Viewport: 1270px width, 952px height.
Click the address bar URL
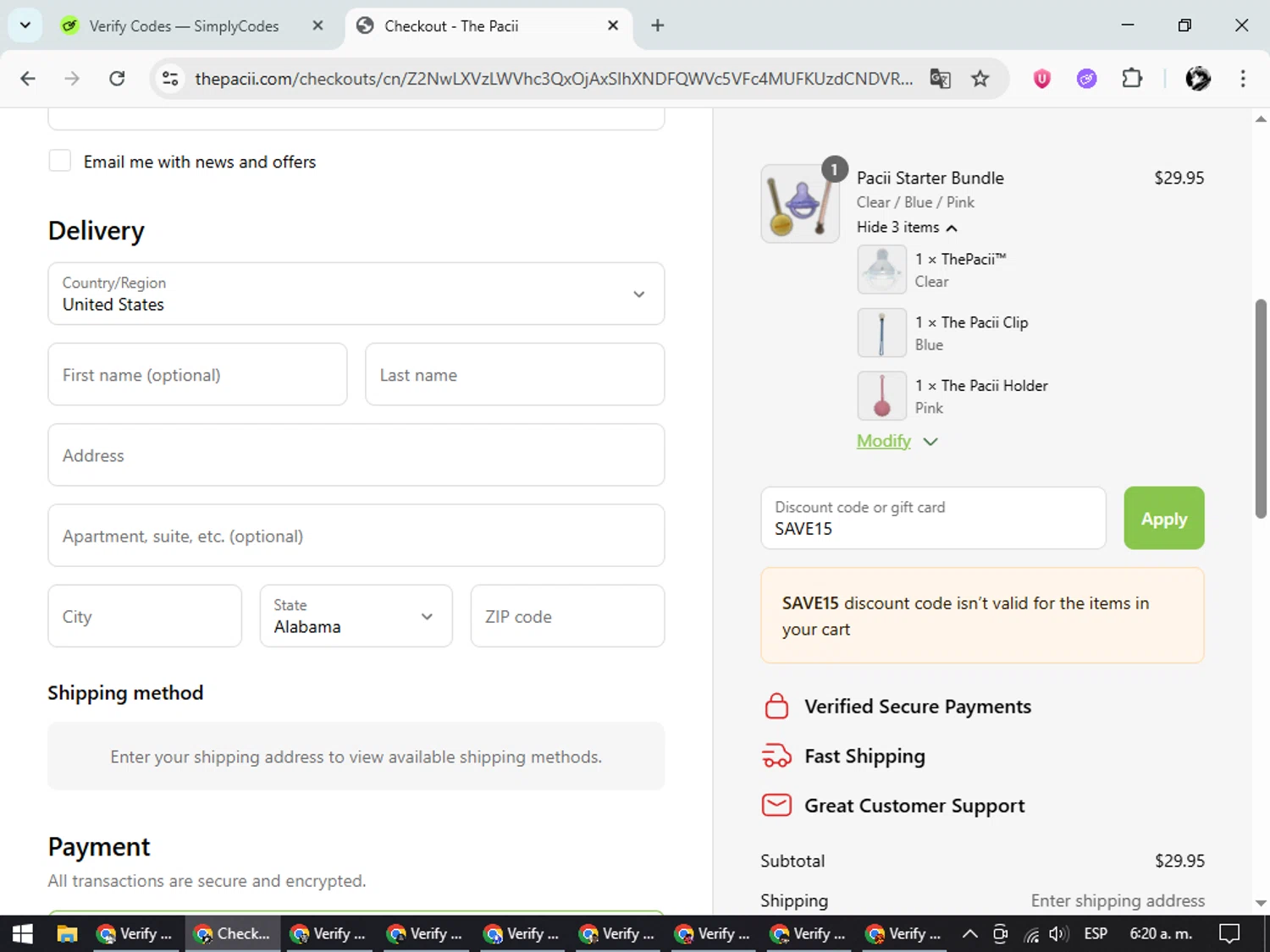(x=553, y=79)
